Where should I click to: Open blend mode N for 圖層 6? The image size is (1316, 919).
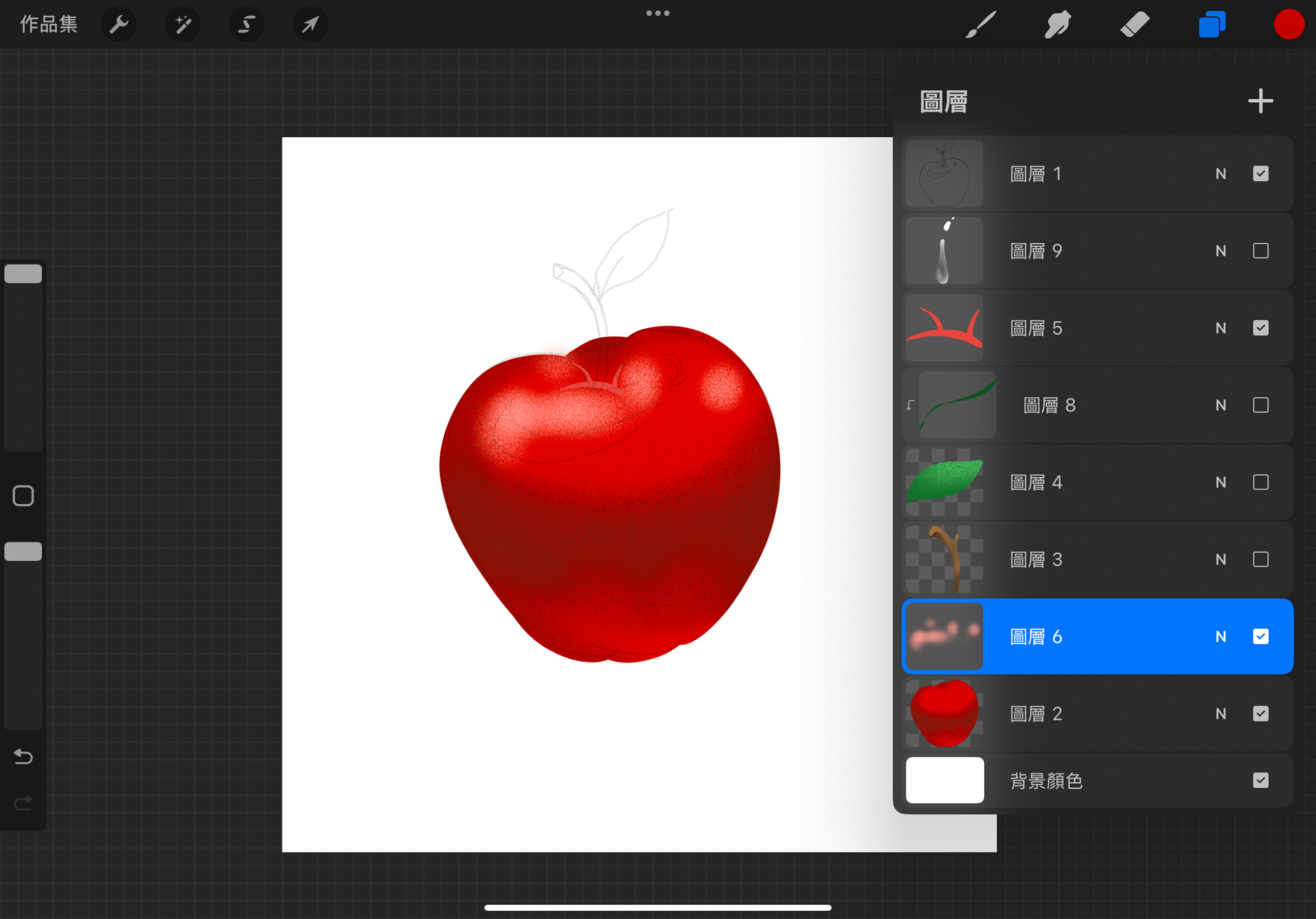point(1221,637)
